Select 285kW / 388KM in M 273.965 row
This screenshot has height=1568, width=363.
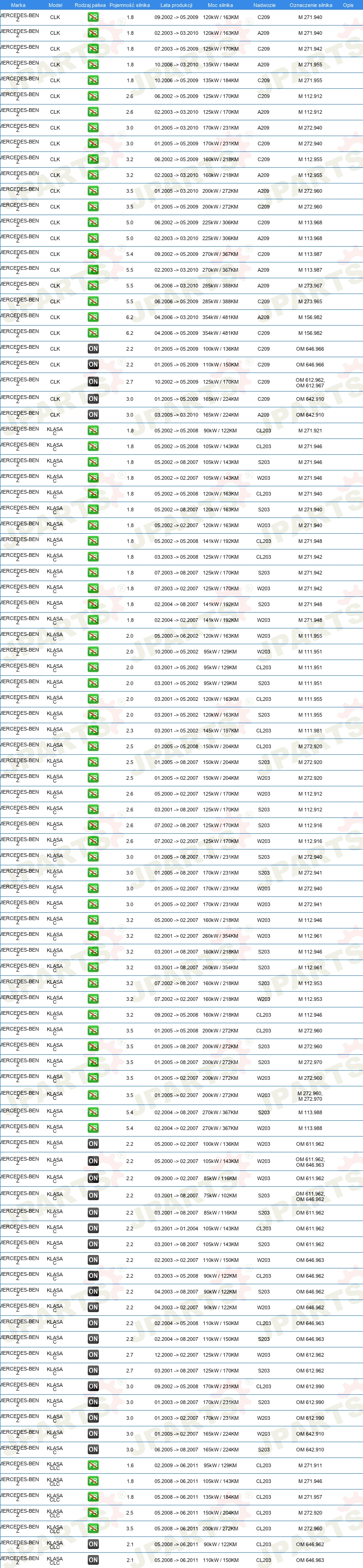pos(220,301)
